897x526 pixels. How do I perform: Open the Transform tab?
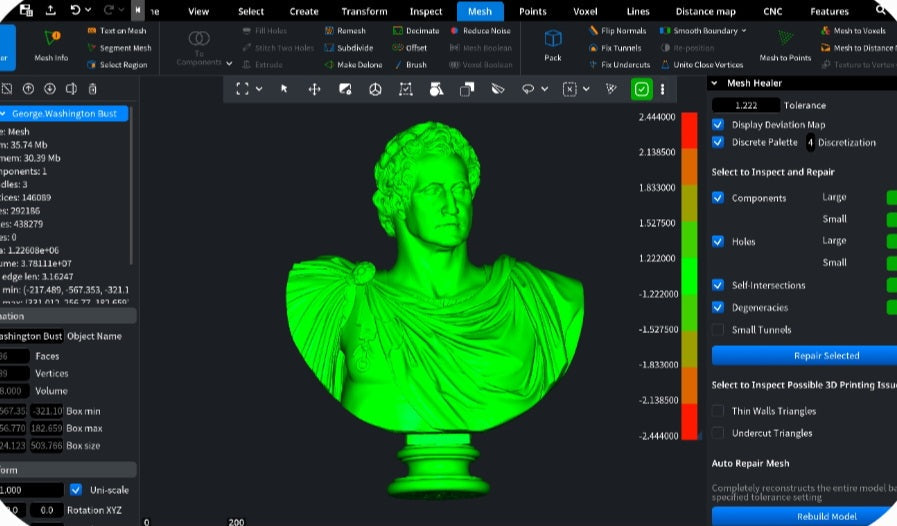point(364,11)
